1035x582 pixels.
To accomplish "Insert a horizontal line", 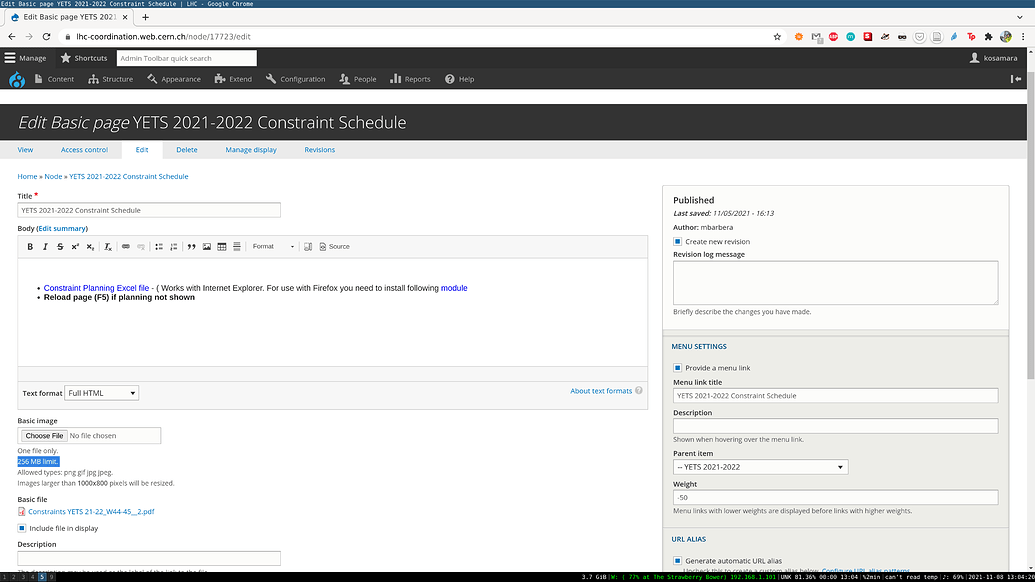I will coord(237,247).
